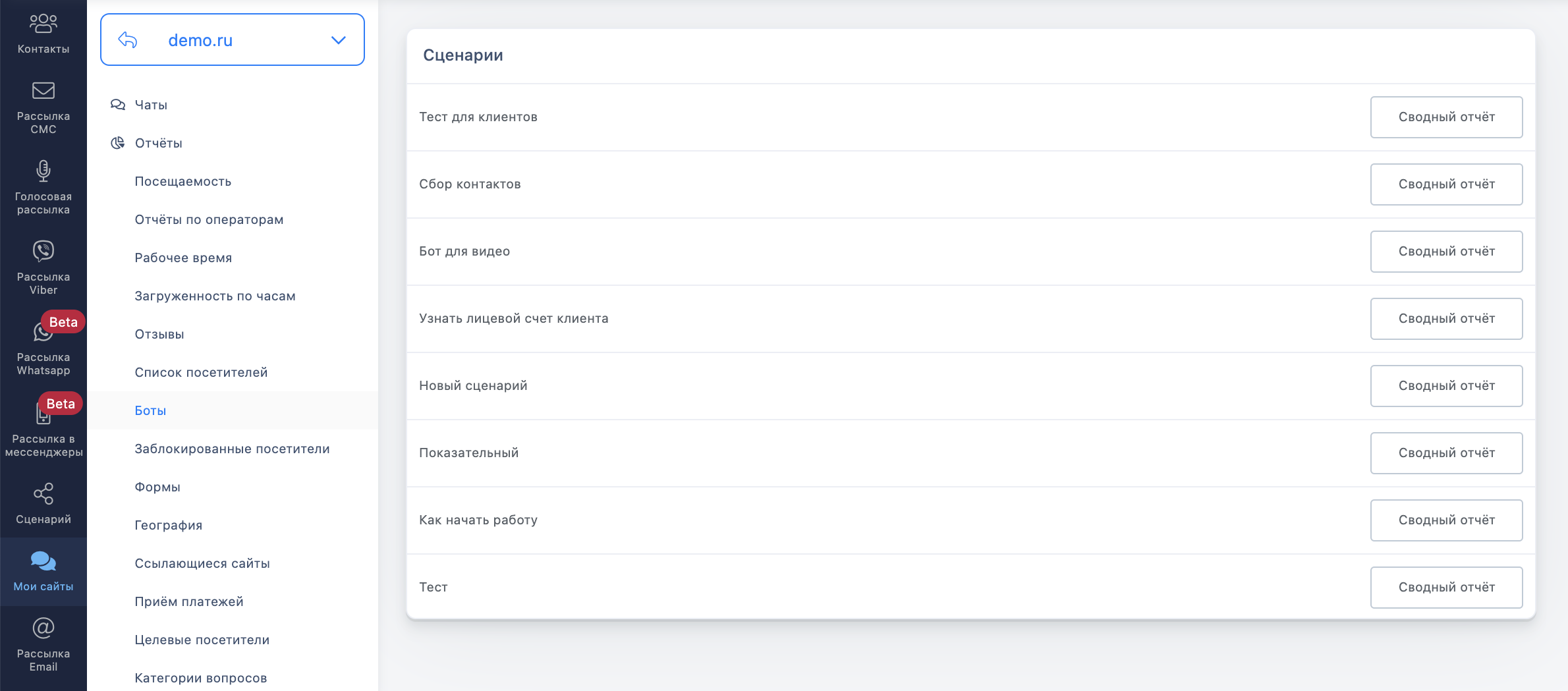Screen dimensions: 1568x691
Task: Open voice mailing microphone icon
Action: [43, 171]
